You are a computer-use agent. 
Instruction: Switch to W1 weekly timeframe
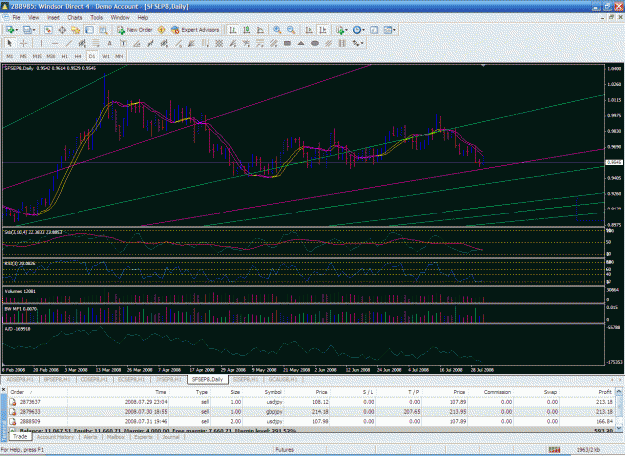(106, 56)
